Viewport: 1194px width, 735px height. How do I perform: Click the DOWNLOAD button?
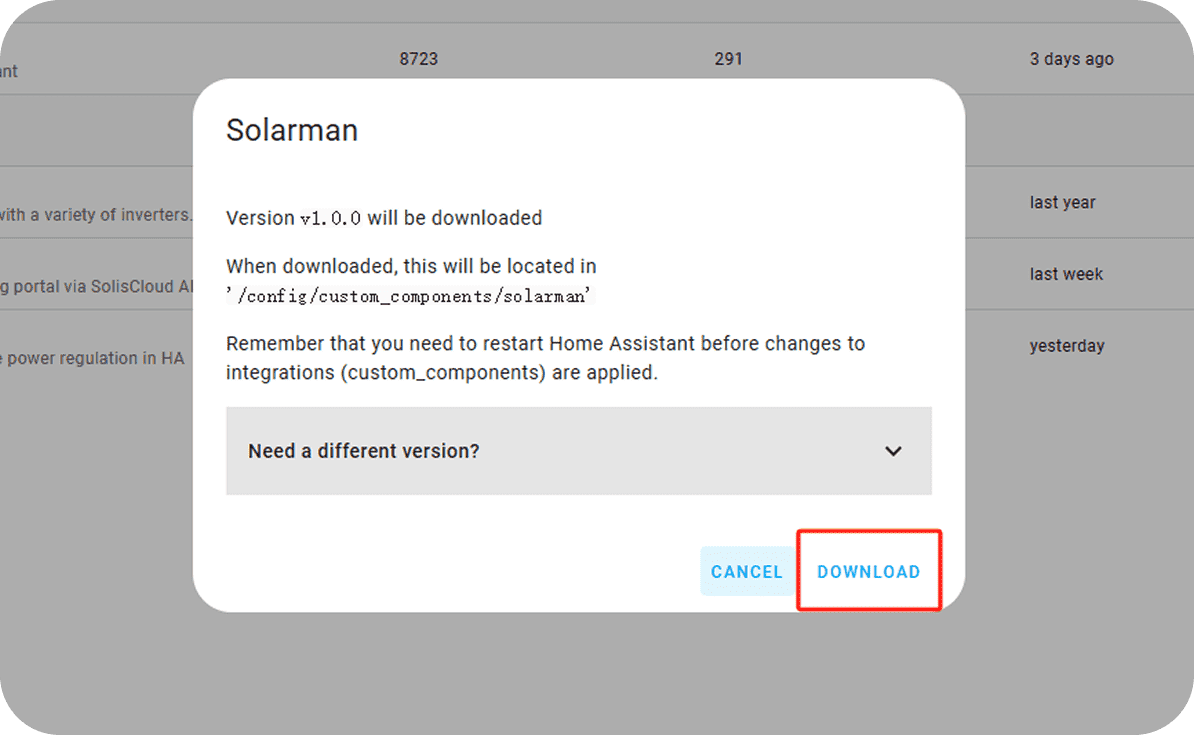(868, 572)
